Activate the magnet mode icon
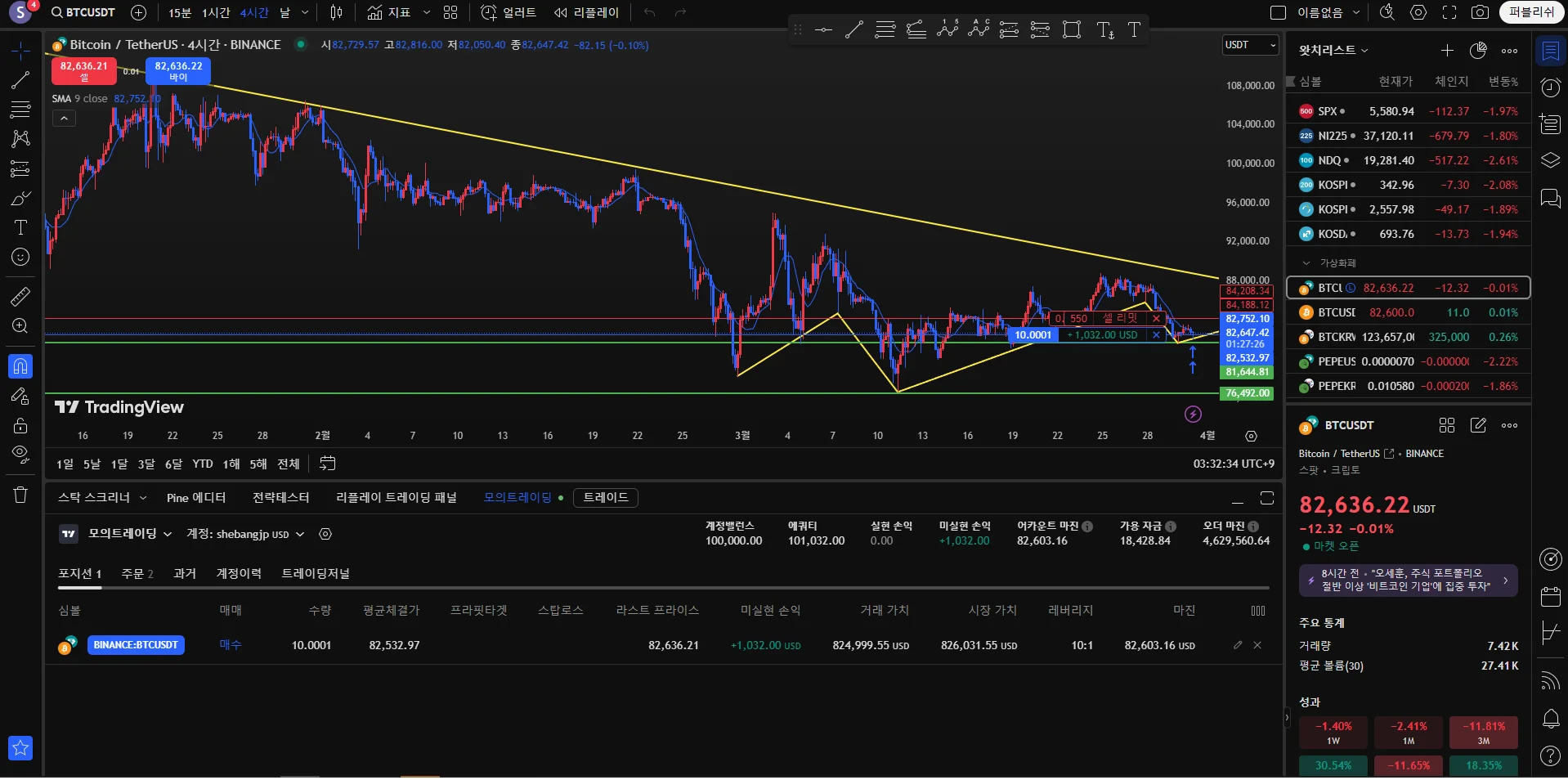1568x780 pixels. [x=20, y=366]
